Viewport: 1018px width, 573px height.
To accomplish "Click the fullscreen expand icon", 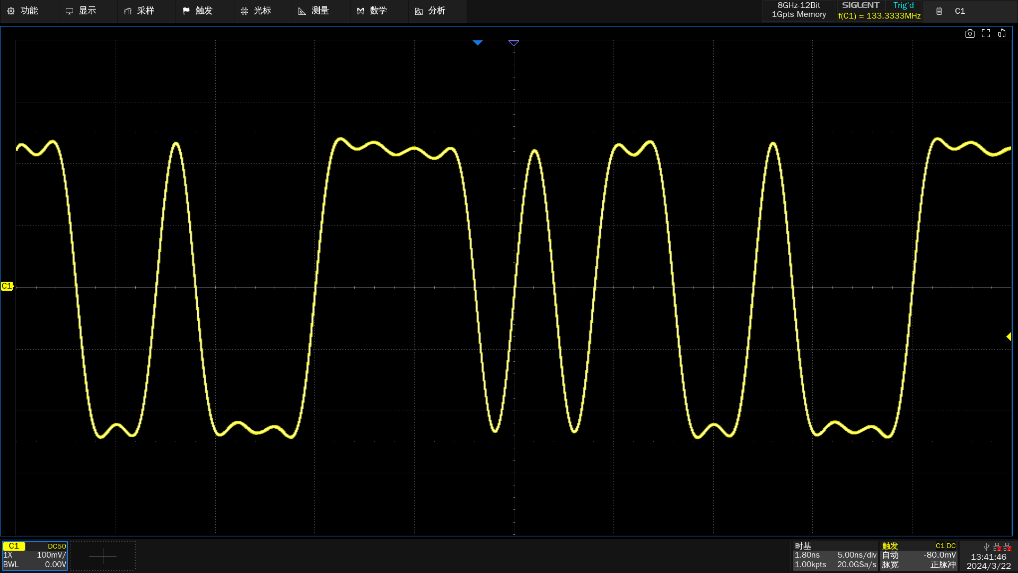I will [986, 33].
